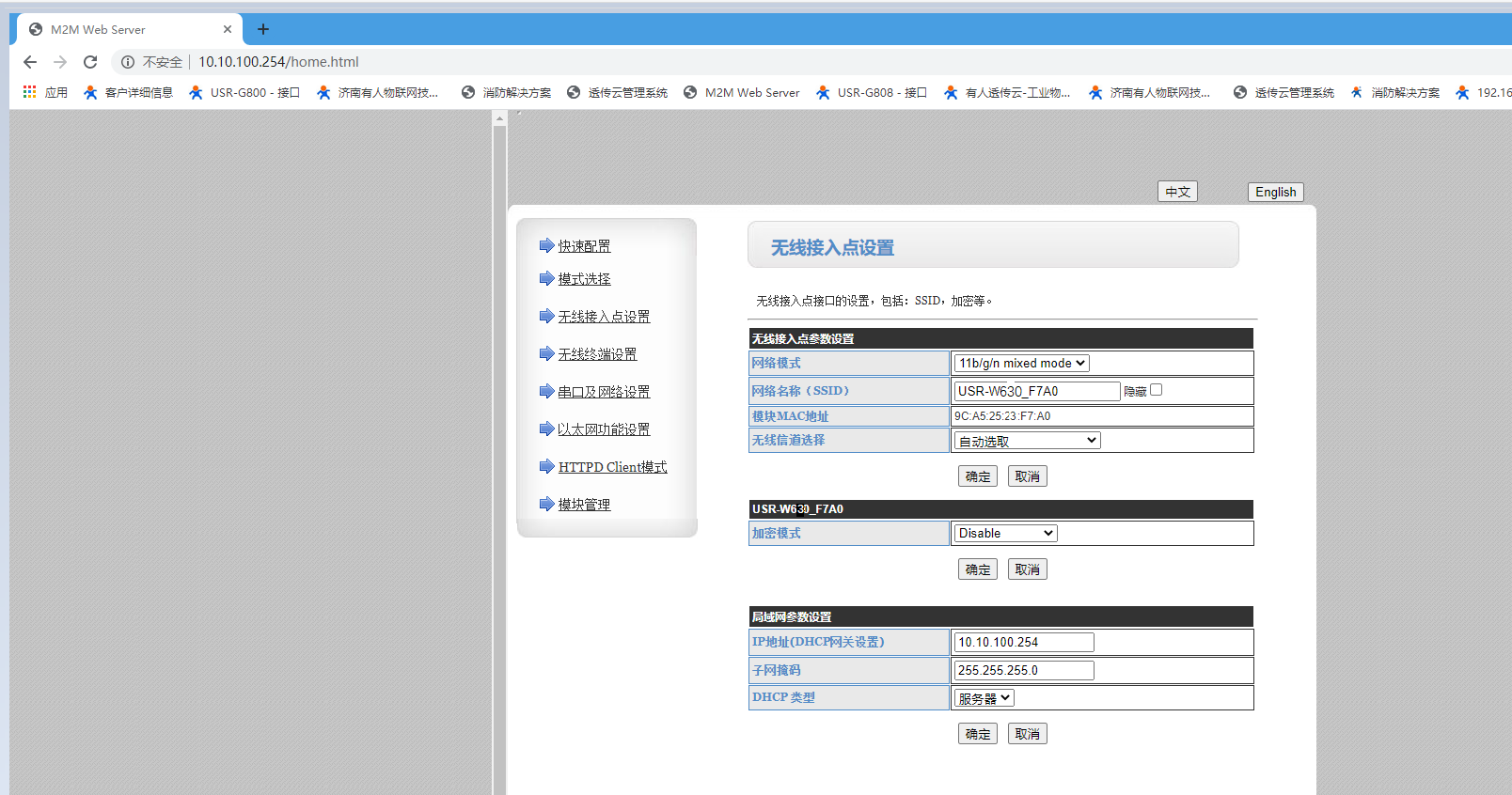Enable the hide SSID checkbox
The image size is (1512, 795).
click(x=1156, y=390)
